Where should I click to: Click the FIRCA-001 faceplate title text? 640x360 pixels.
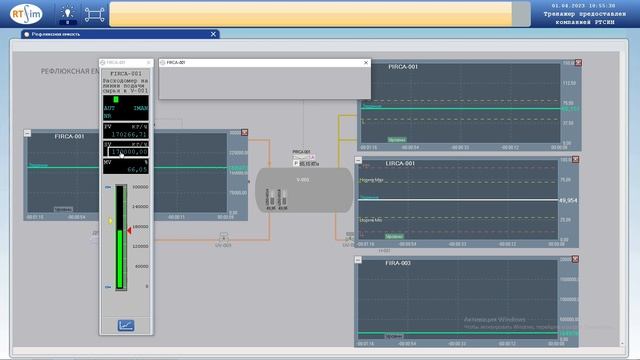126,74
